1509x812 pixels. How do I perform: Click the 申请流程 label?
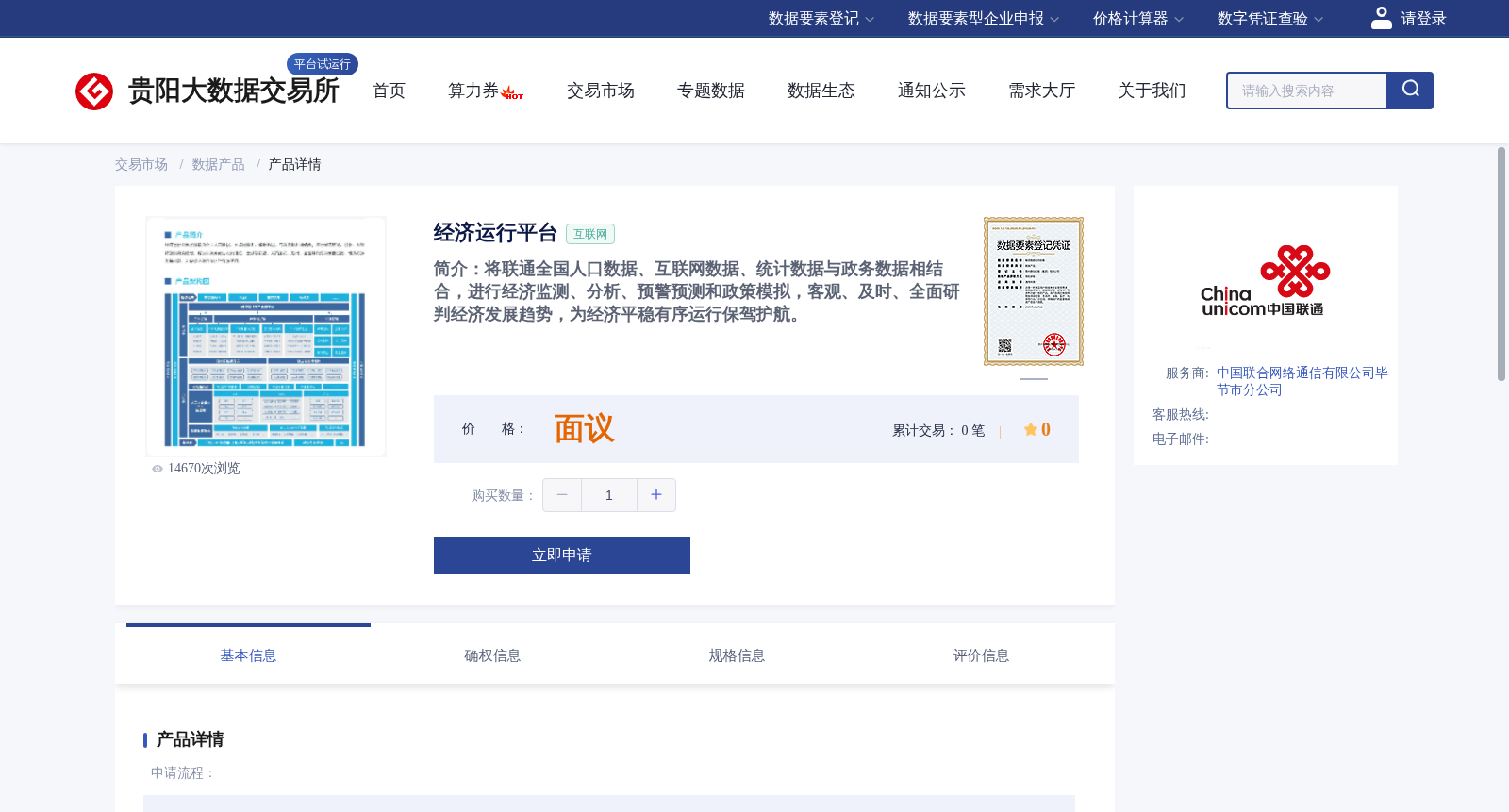(x=183, y=773)
